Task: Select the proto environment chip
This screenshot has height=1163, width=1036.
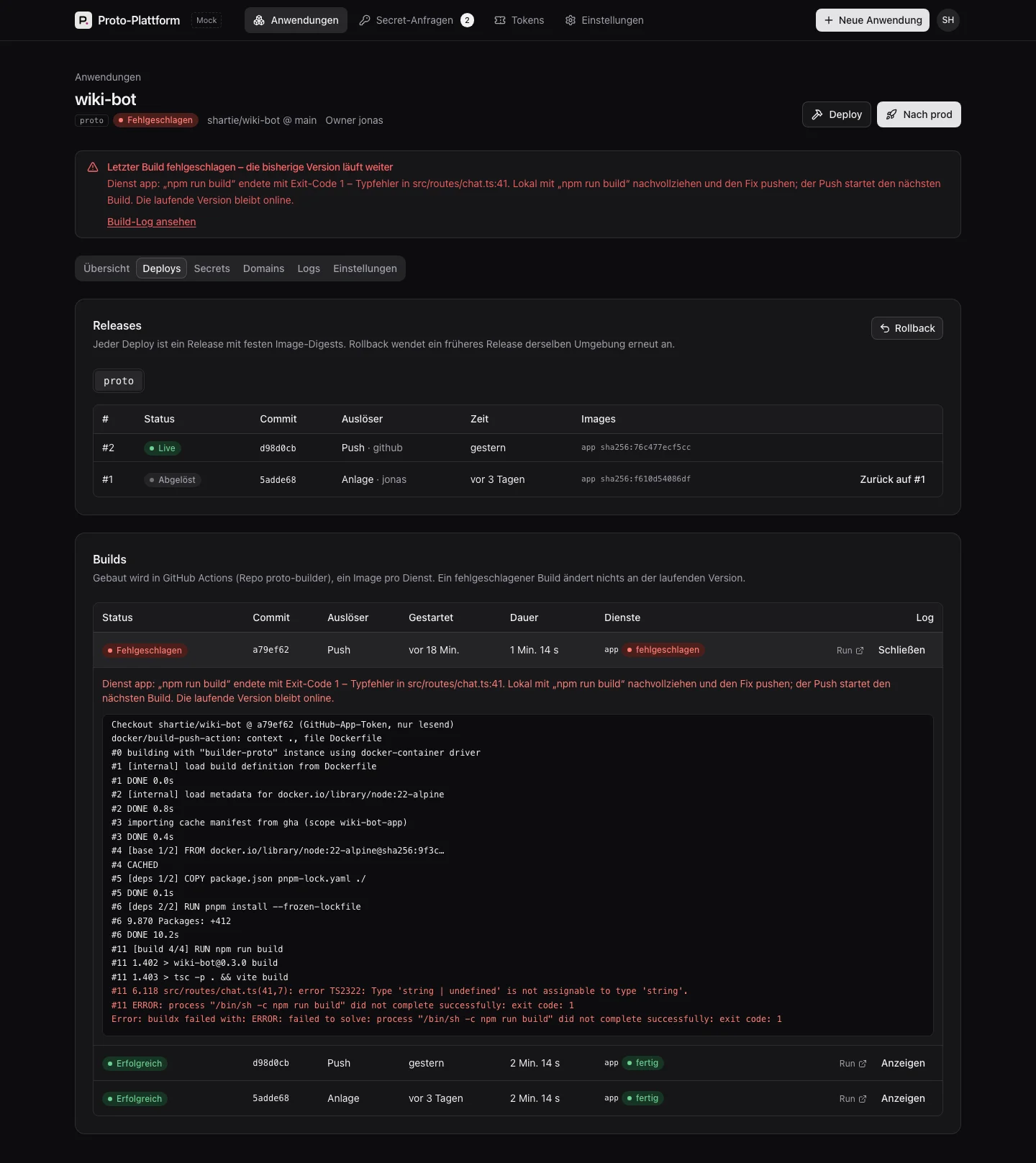Action: tap(119, 381)
